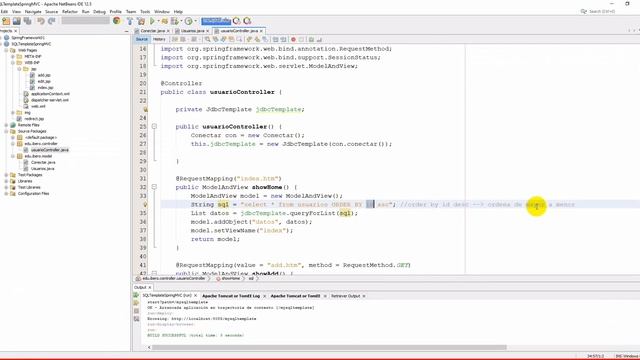Click the Build Project hammer icon
The image size is (640, 360).
(130, 21)
